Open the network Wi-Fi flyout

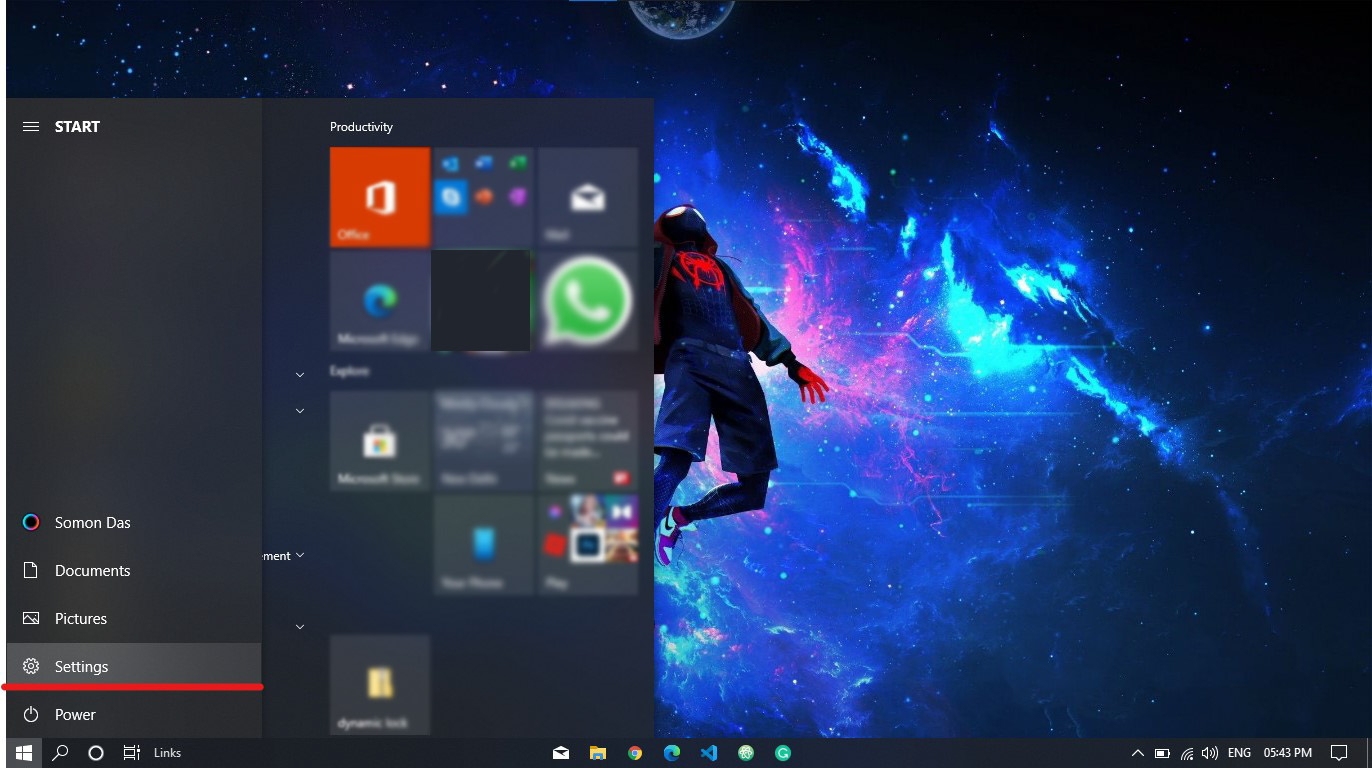(1187, 753)
